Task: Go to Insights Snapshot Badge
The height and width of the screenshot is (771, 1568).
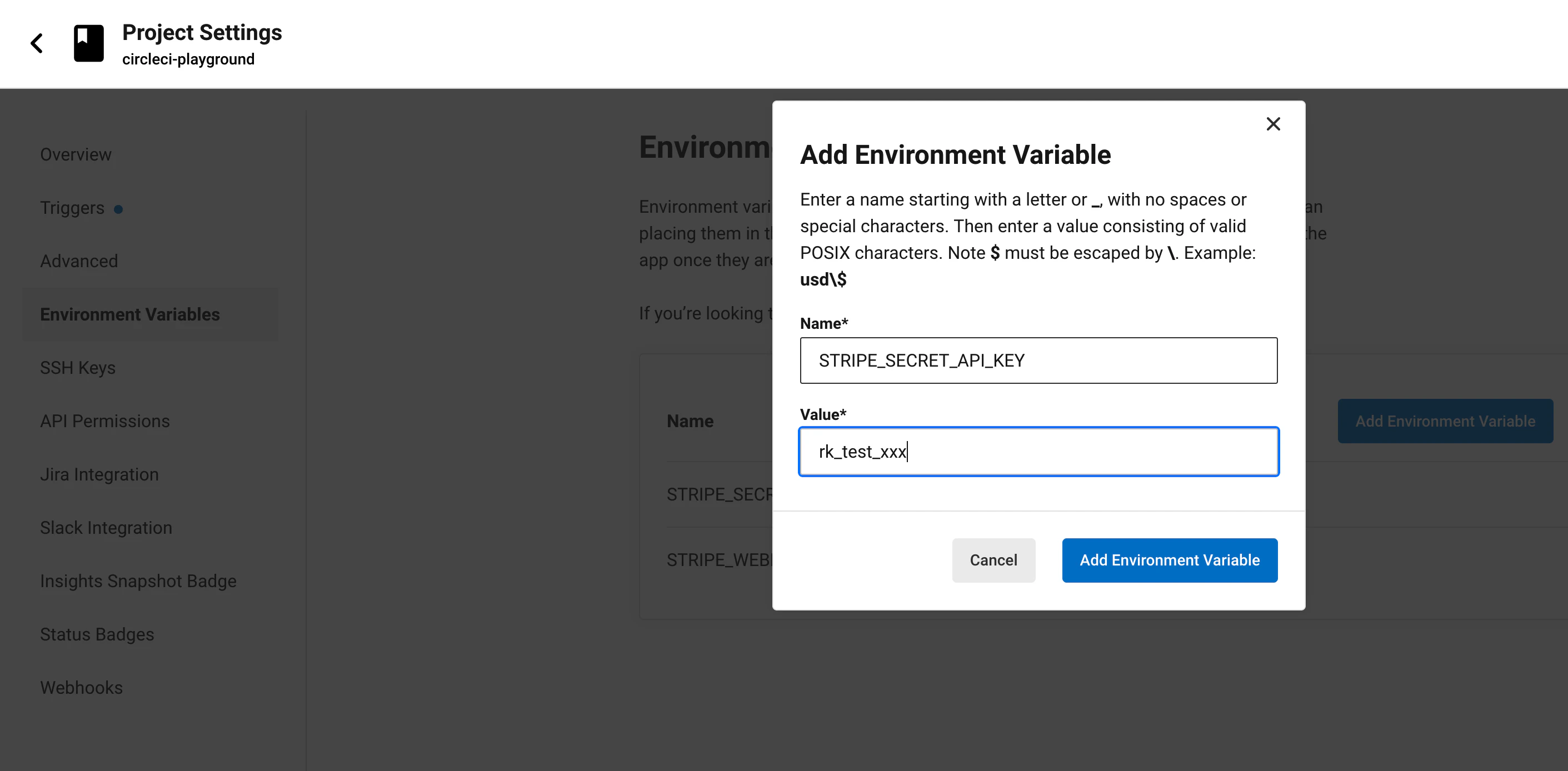Action: [139, 581]
